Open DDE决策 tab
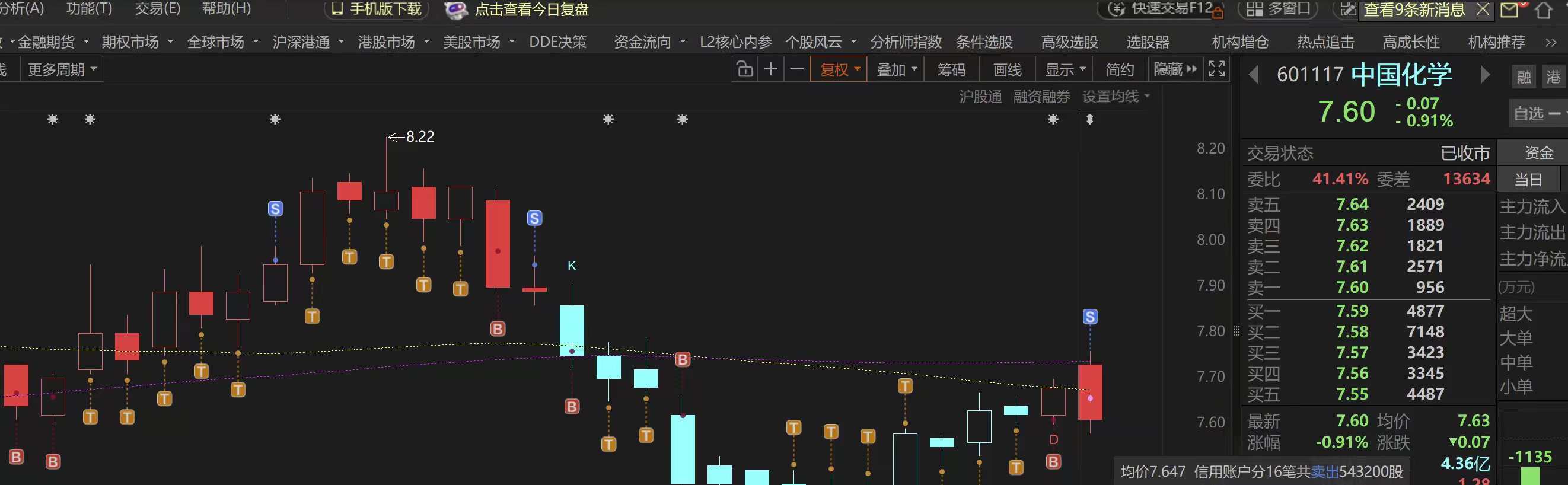Image resolution: width=1568 pixels, height=485 pixels. tap(557, 42)
